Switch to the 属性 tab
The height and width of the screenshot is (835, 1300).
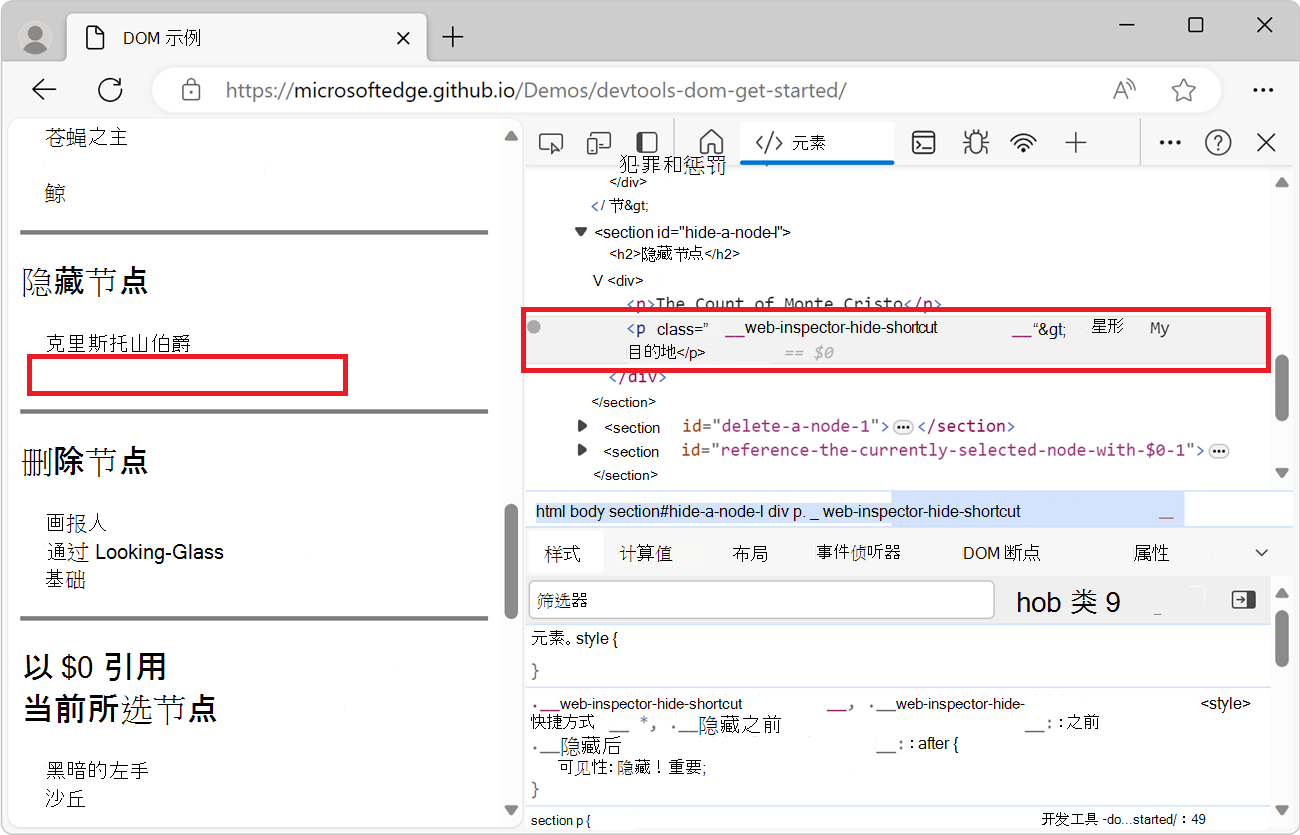point(1151,553)
